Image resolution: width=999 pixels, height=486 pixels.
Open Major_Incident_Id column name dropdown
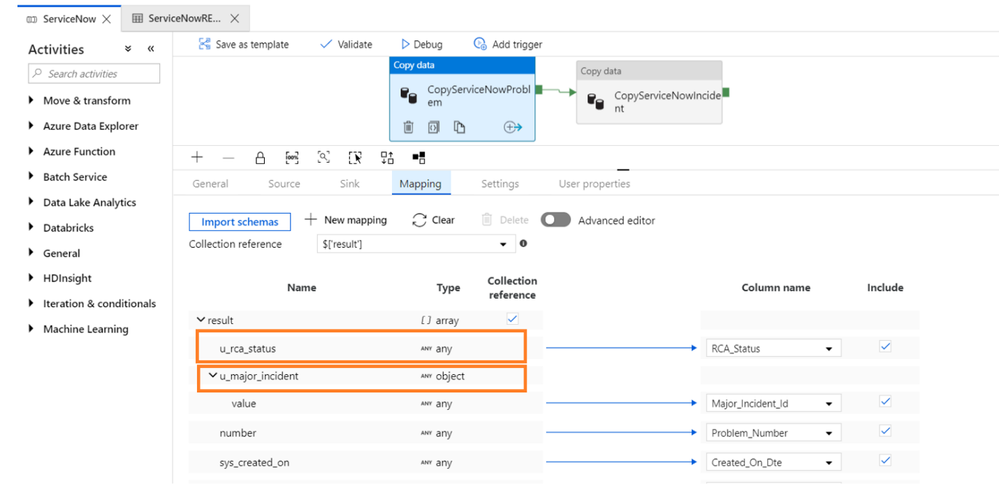(x=773, y=403)
